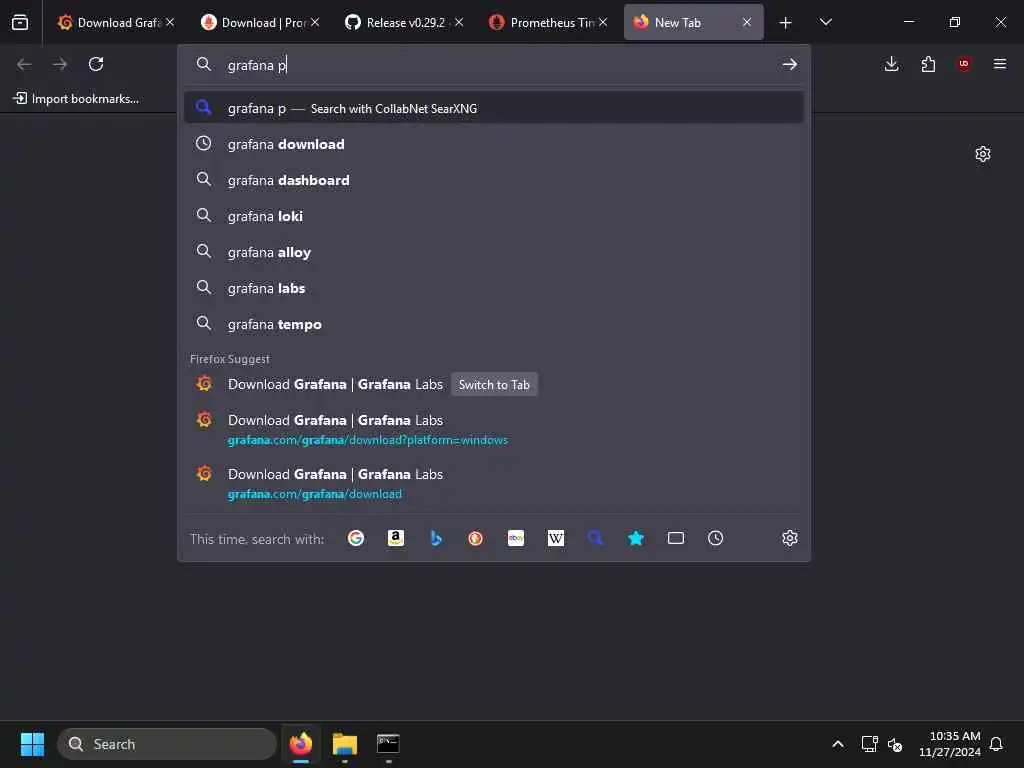Search in open Tabs icon
This screenshot has width=1024, height=768.
click(676, 538)
